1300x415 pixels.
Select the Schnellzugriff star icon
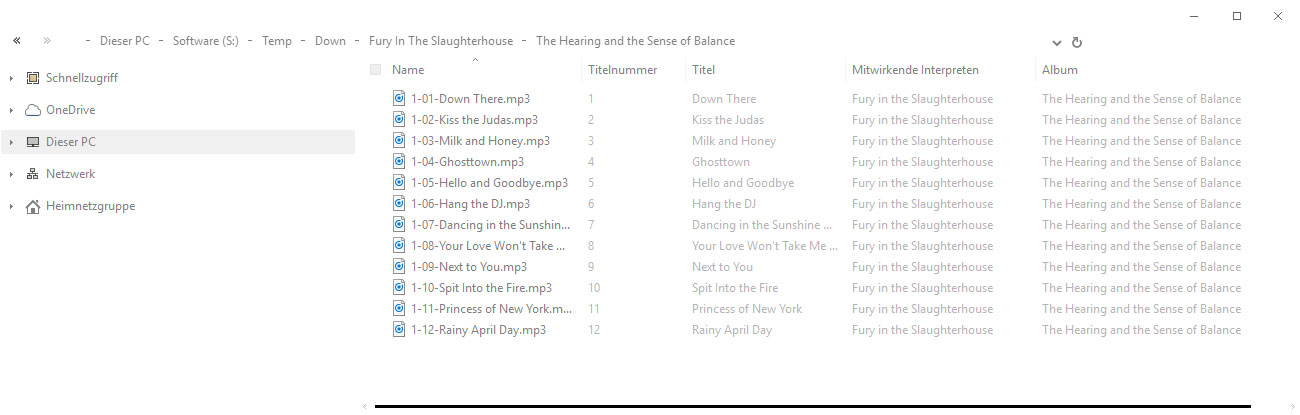click(x=33, y=78)
